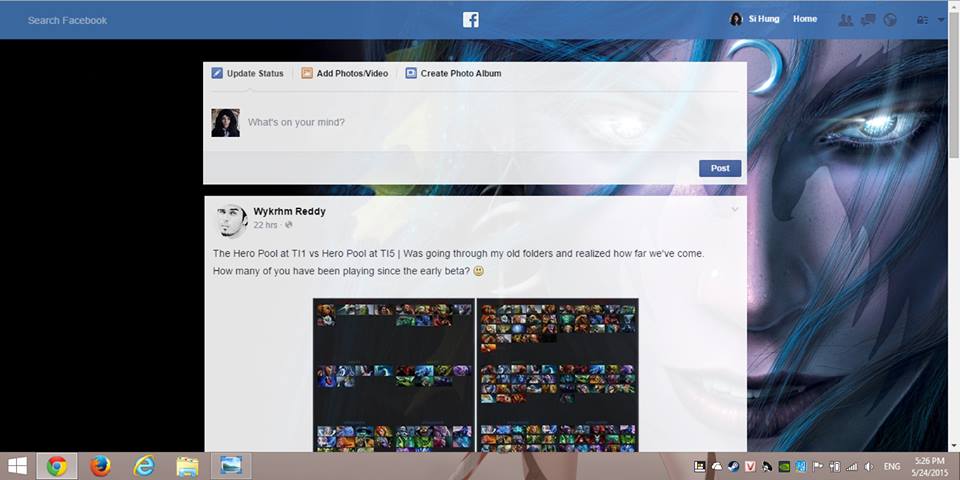This screenshot has width=960, height=480.
Task: Open the messages icon in header
Action: coord(868,20)
